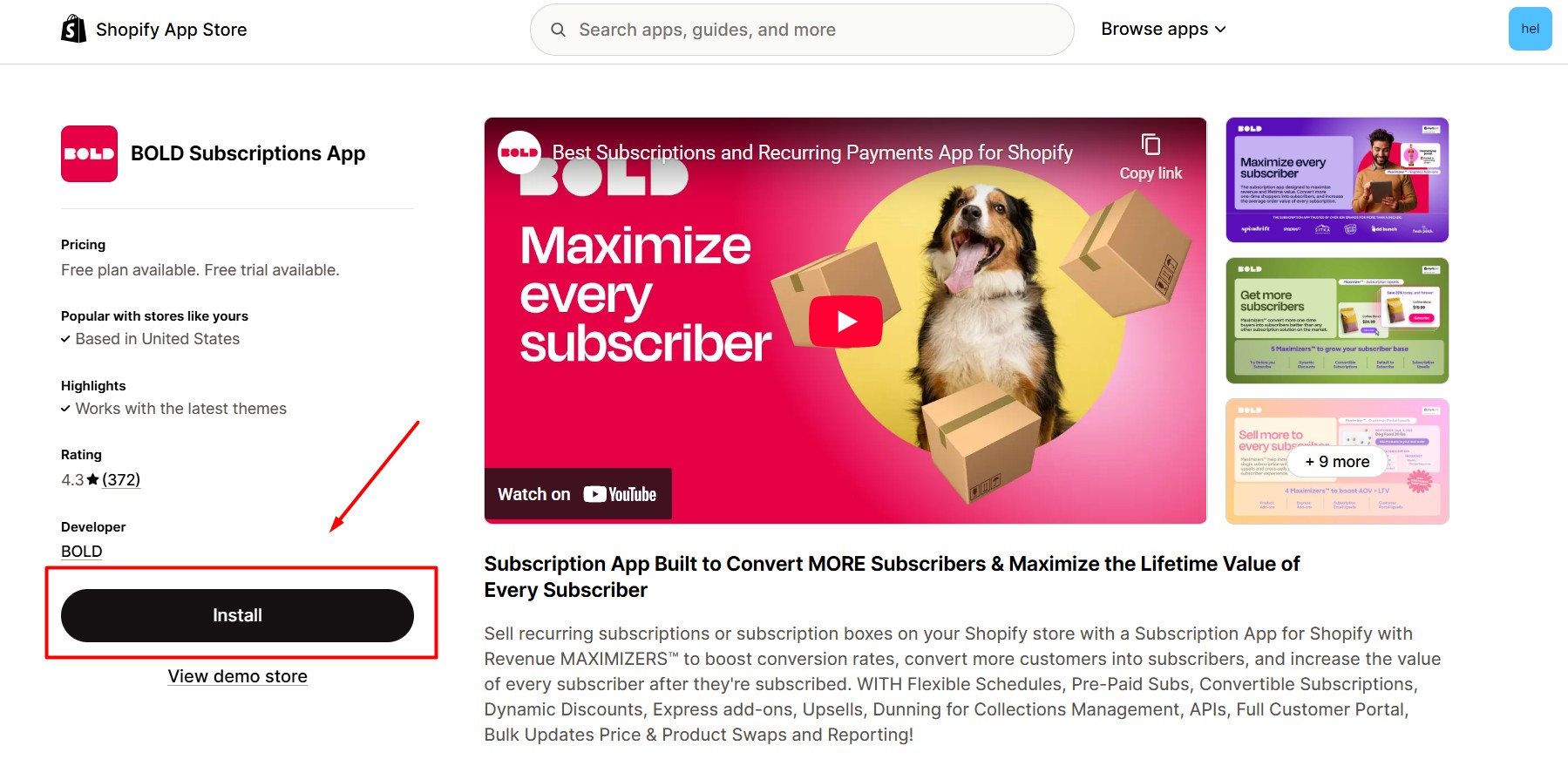
Task: Open the Browse apps dropdown
Action: click(x=1155, y=28)
